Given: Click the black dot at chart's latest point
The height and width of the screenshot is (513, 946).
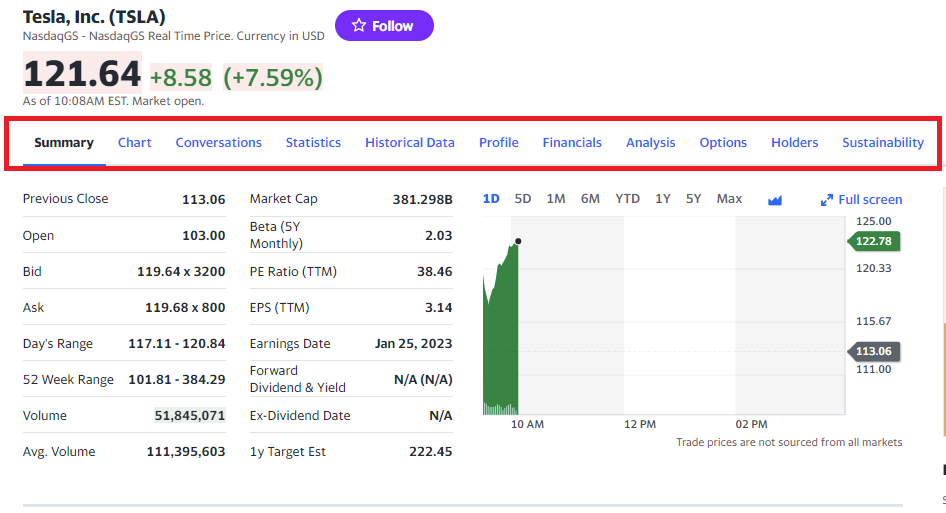Looking at the screenshot, I should pos(518,241).
